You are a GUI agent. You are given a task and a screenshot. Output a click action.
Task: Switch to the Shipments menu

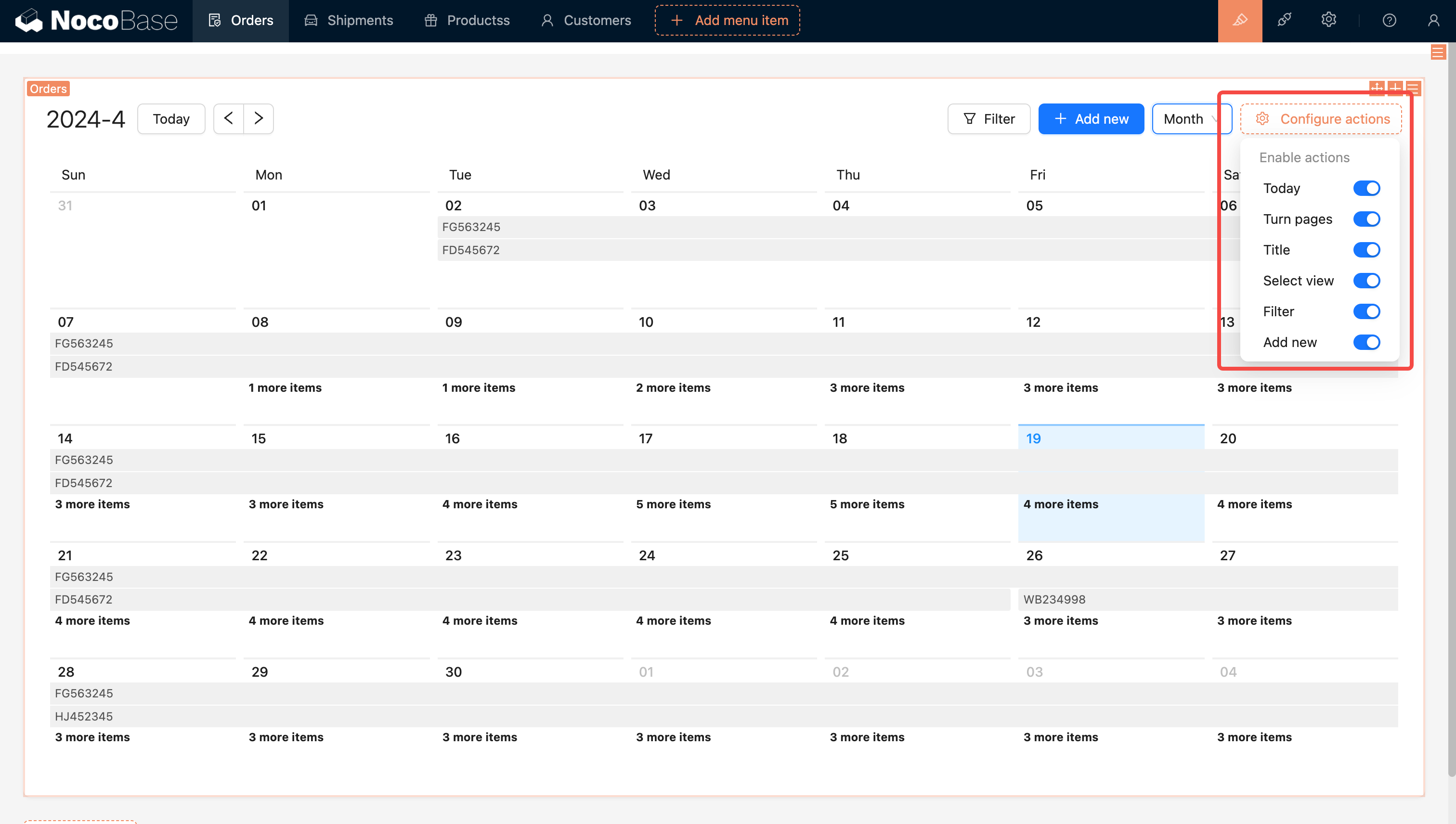pyautogui.click(x=349, y=20)
